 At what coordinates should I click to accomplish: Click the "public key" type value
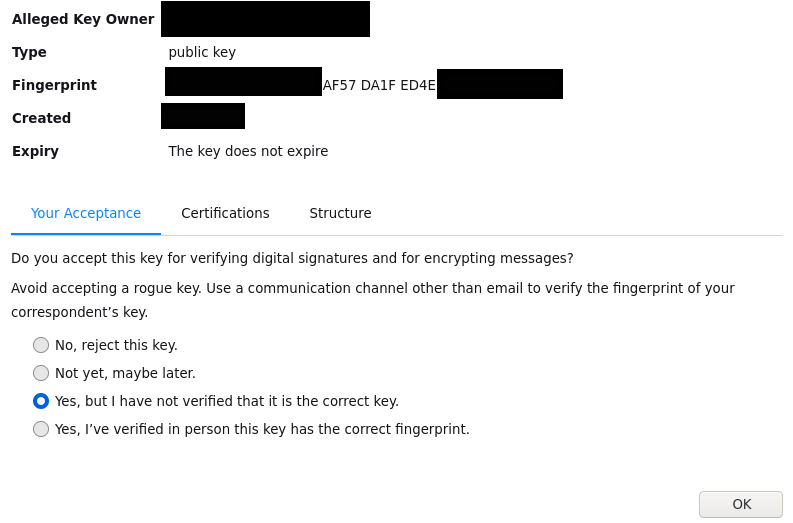tap(202, 52)
